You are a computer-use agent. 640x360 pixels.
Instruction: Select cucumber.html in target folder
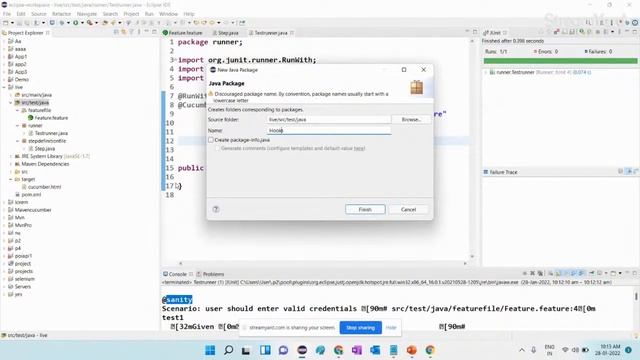[x=41, y=187]
